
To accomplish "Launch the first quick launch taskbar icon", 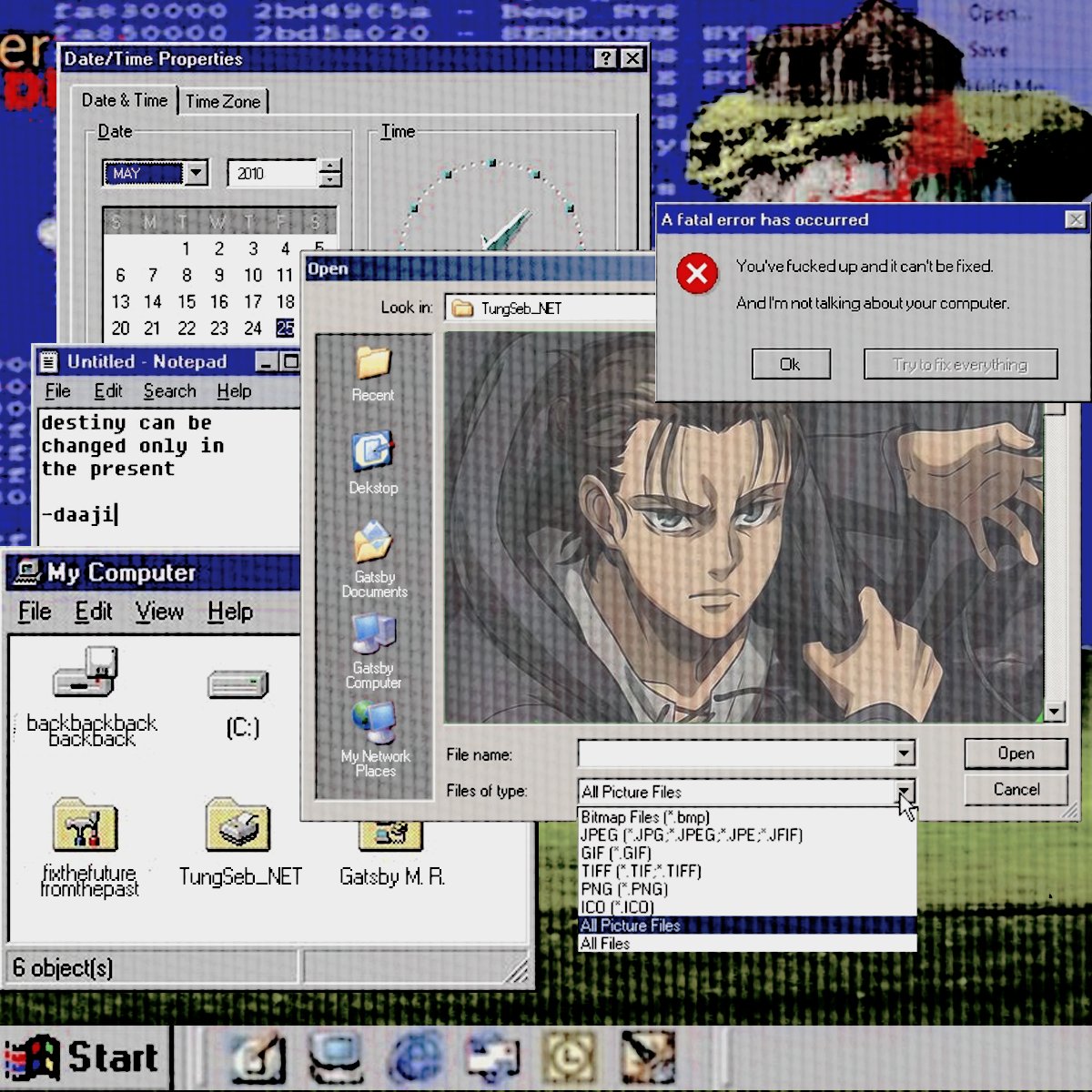I will coord(258,1058).
